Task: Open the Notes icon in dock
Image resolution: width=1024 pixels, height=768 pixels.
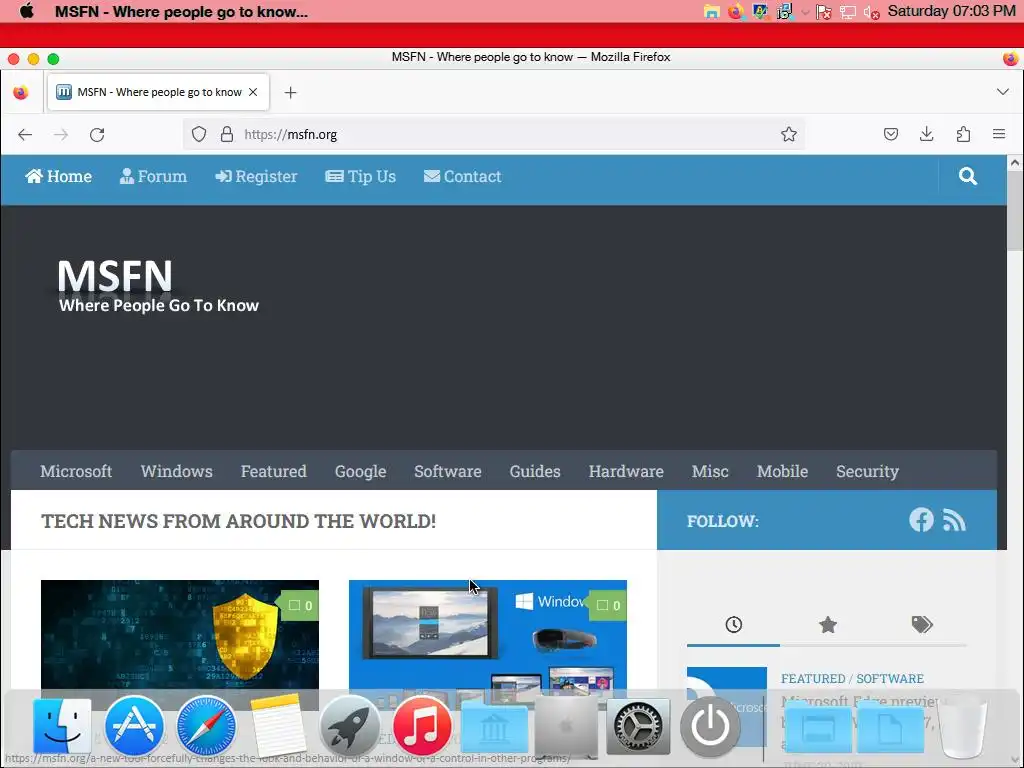Action: [x=278, y=726]
